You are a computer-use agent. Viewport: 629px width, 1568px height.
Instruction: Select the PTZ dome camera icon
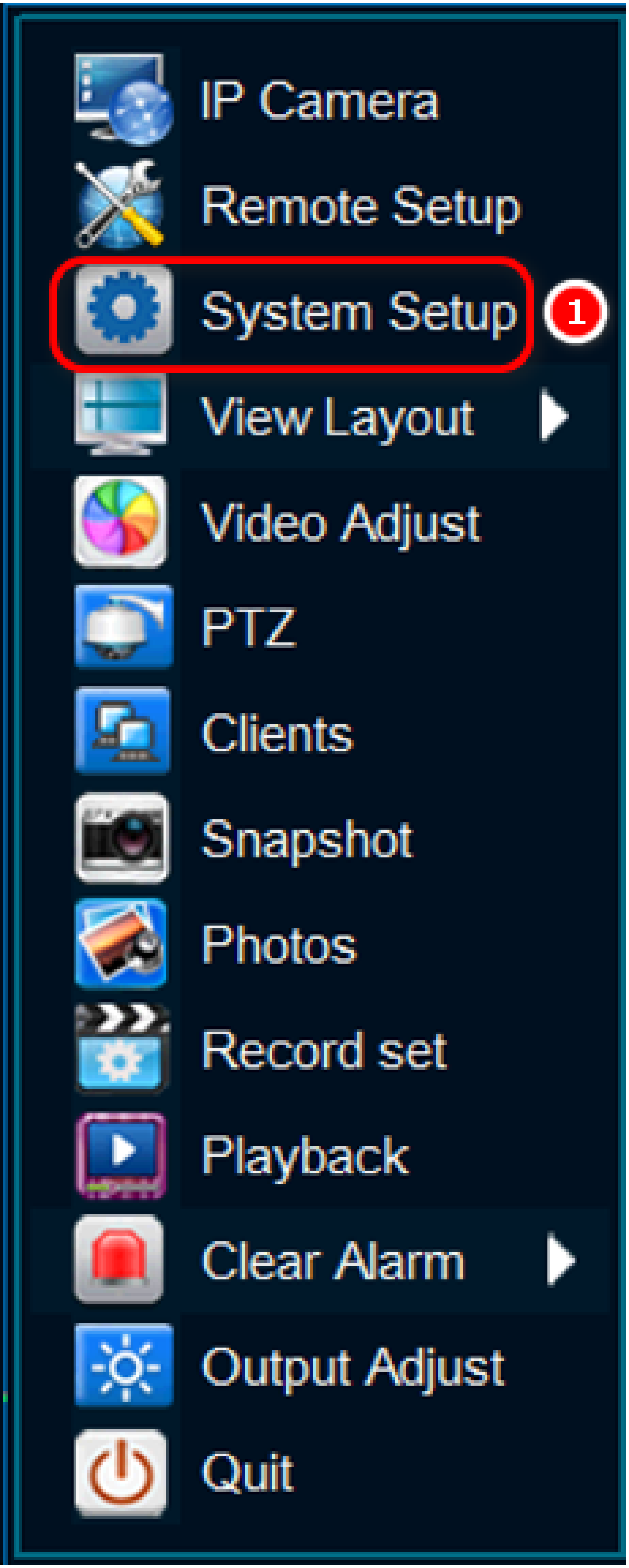coord(124,627)
